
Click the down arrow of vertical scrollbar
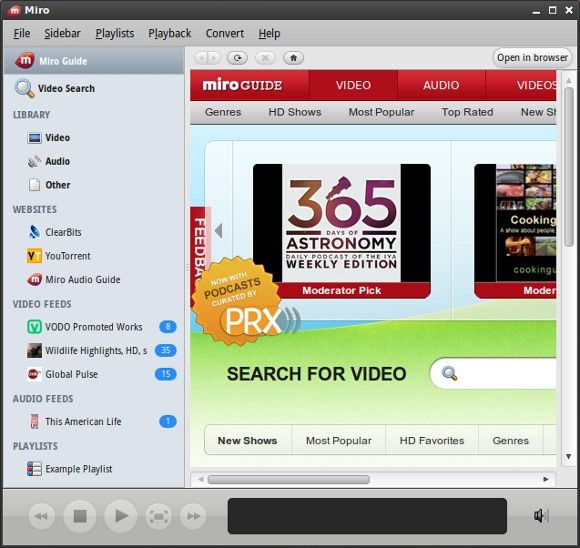[x=569, y=457]
